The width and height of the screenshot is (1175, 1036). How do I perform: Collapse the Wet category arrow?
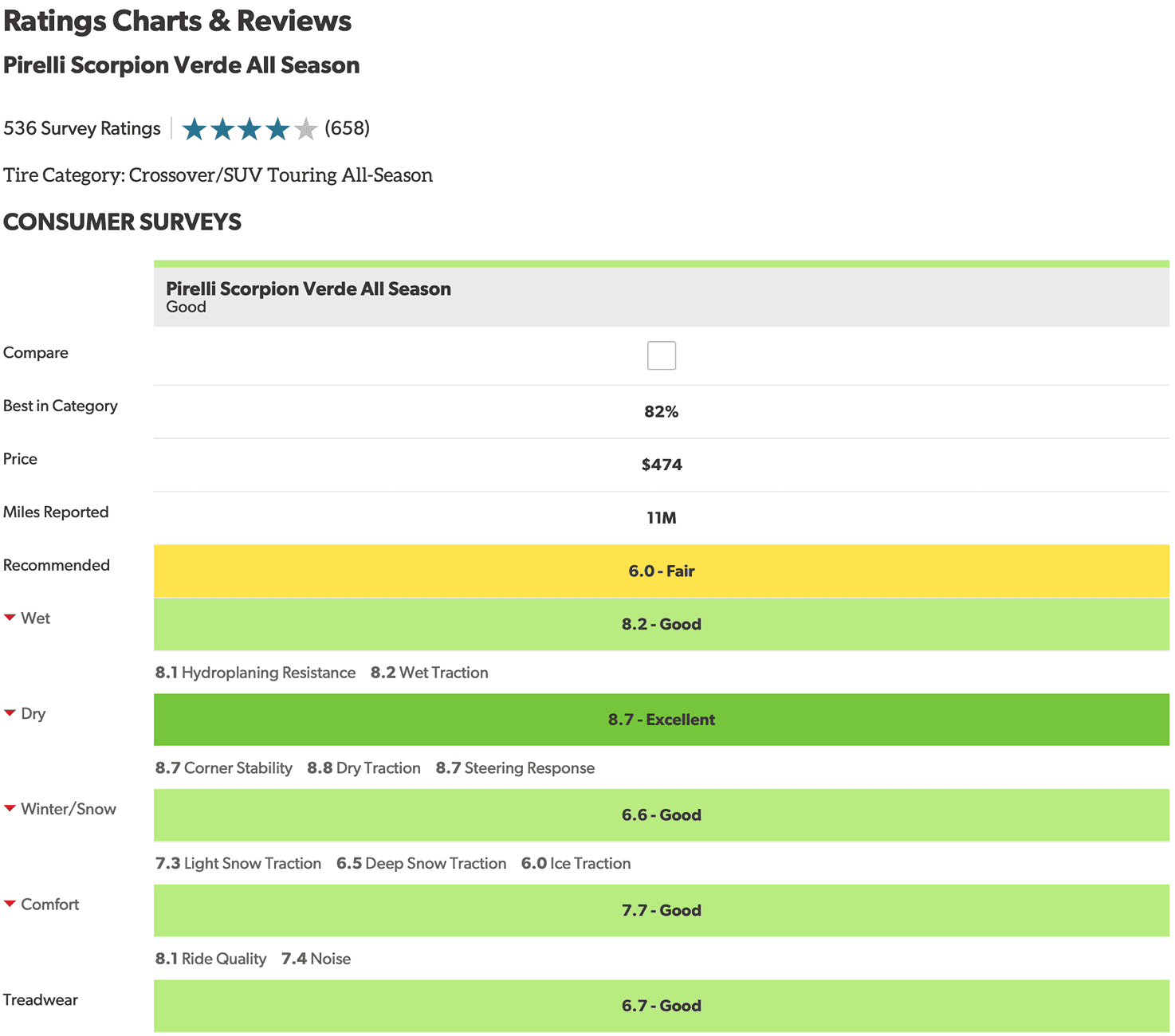pyautogui.click(x=10, y=618)
